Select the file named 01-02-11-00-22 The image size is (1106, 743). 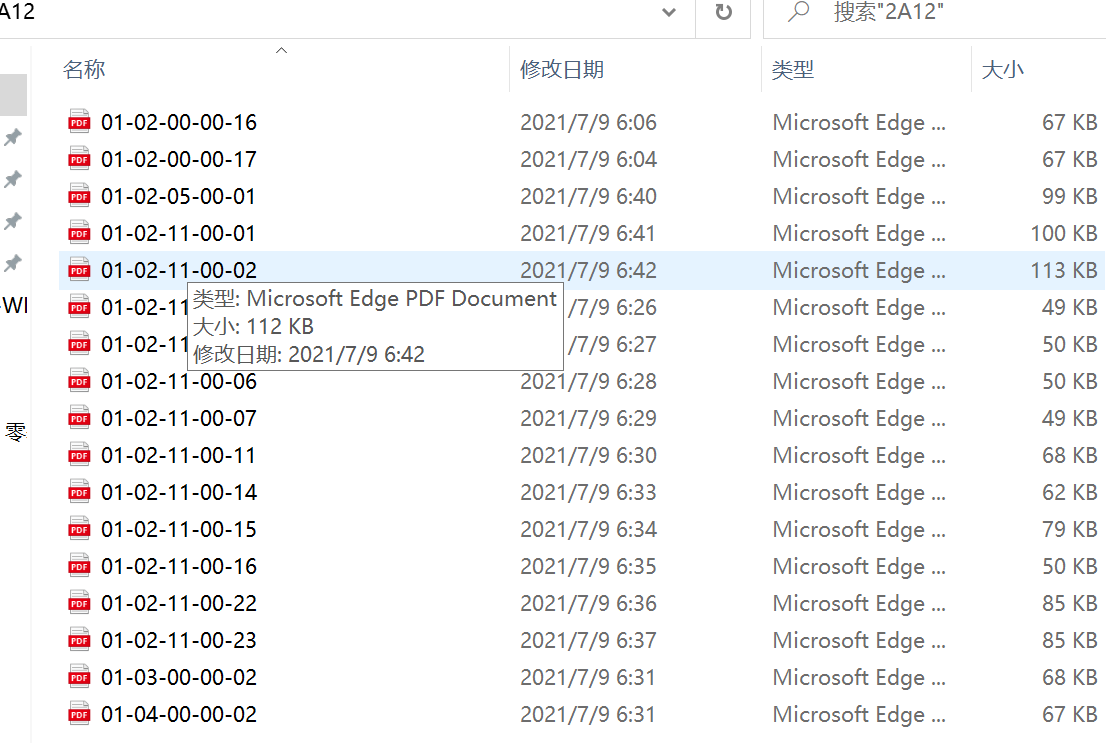click(x=180, y=603)
